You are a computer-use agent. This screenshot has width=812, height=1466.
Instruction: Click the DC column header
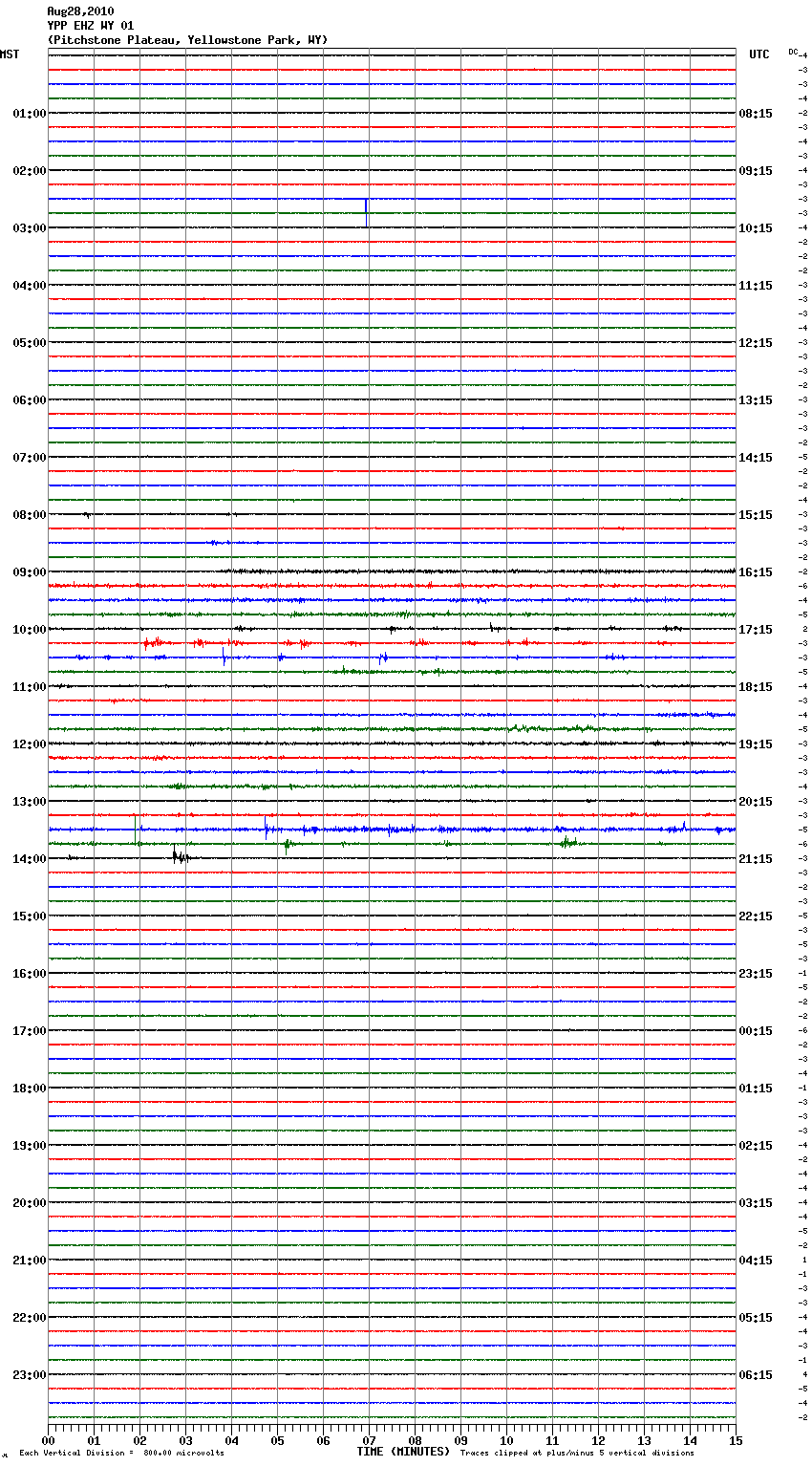793,51
